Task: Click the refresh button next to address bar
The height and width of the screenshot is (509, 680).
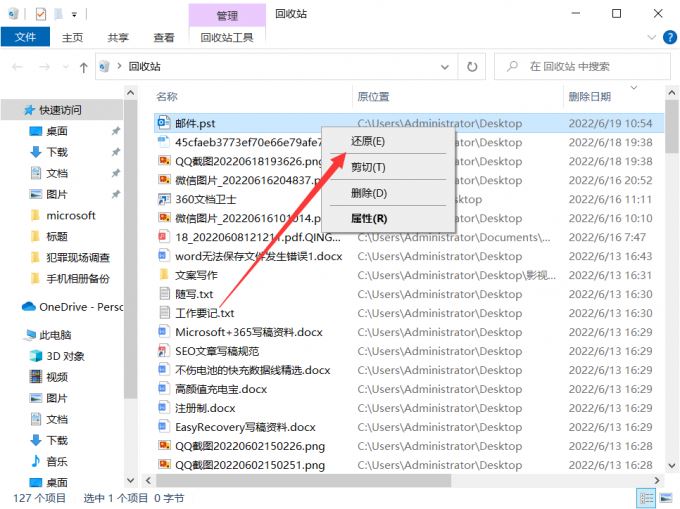Action: (472, 67)
